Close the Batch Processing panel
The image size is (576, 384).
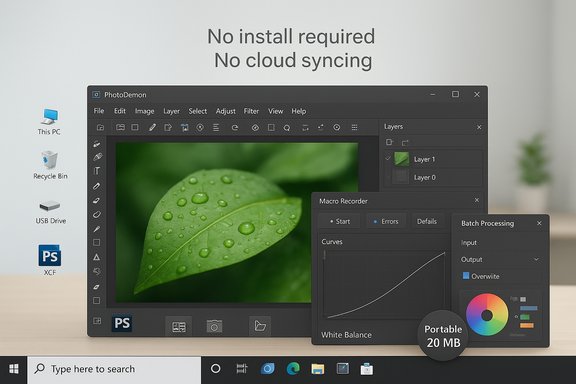coord(539,223)
